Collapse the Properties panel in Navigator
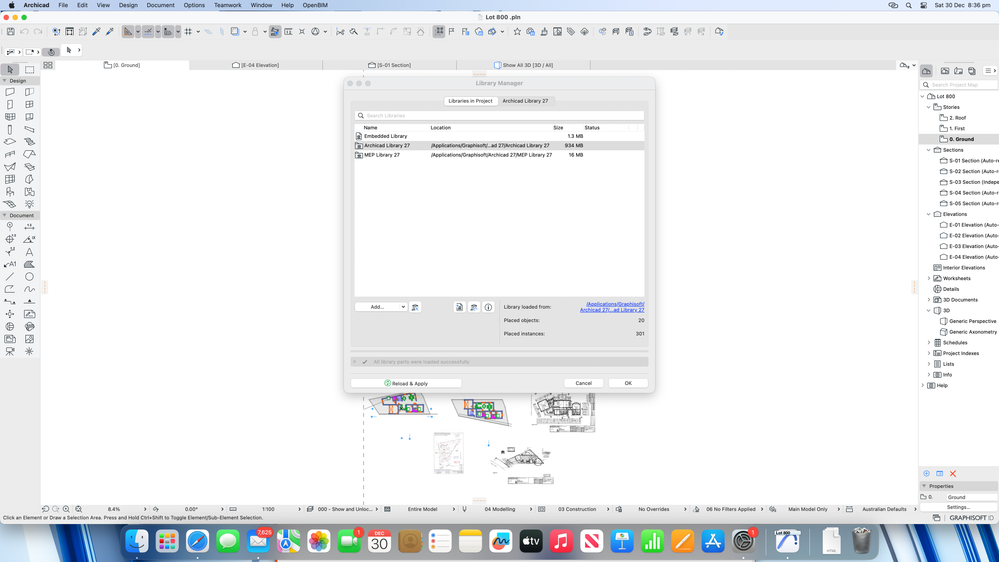Image resolution: width=999 pixels, height=562 pixels. [924, 486]
